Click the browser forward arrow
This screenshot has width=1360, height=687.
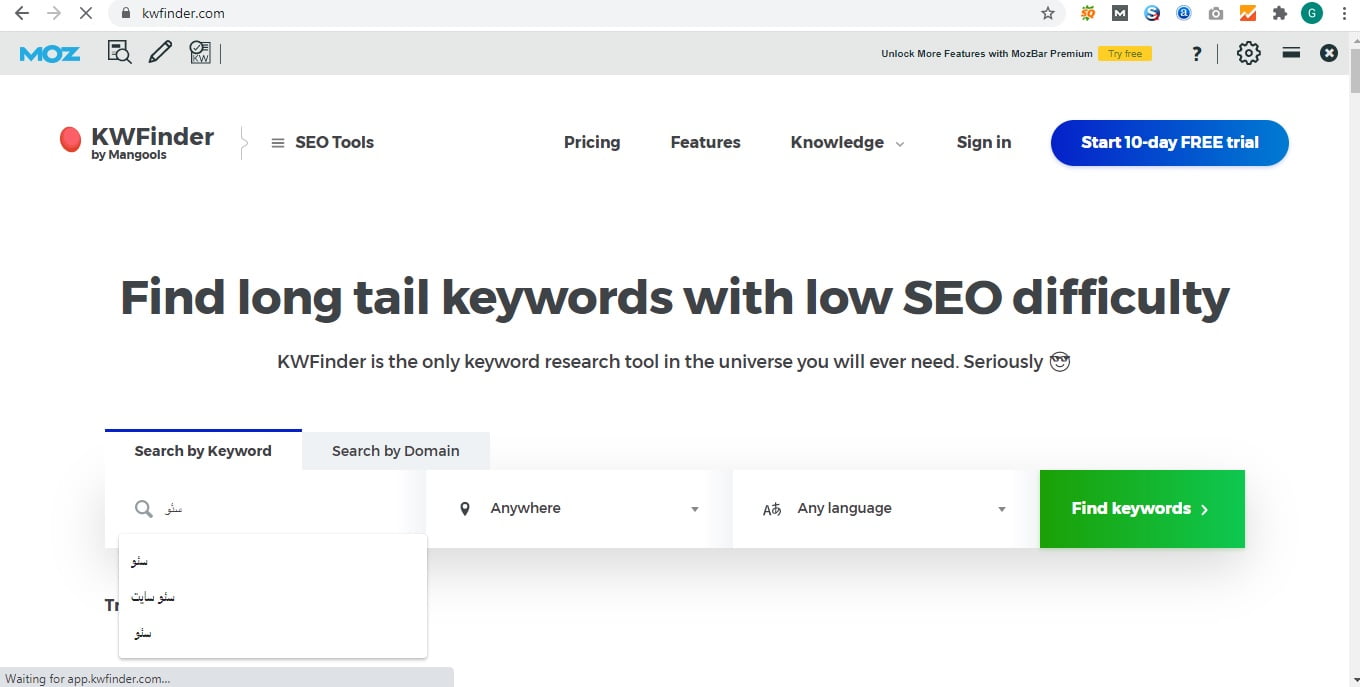[x=54, y=14]
